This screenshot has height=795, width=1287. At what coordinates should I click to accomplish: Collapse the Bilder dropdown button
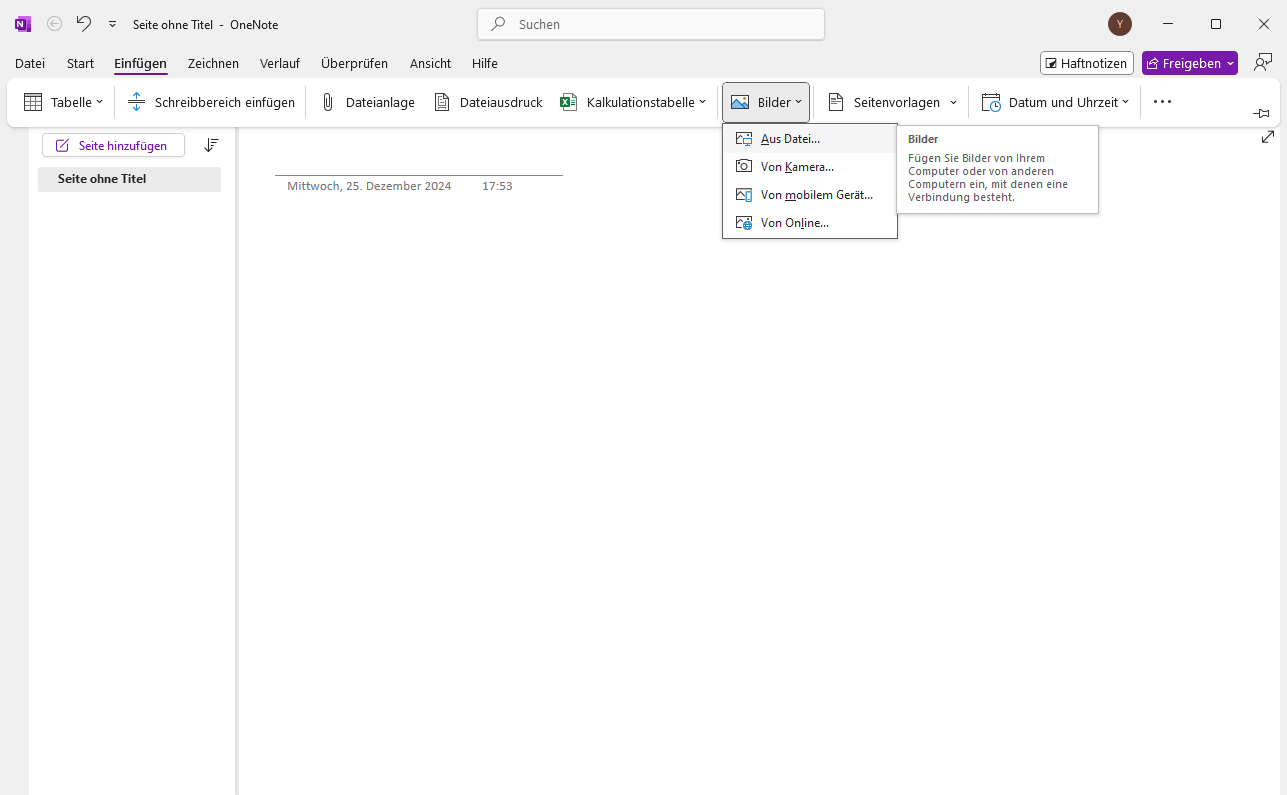click(766, 102)
